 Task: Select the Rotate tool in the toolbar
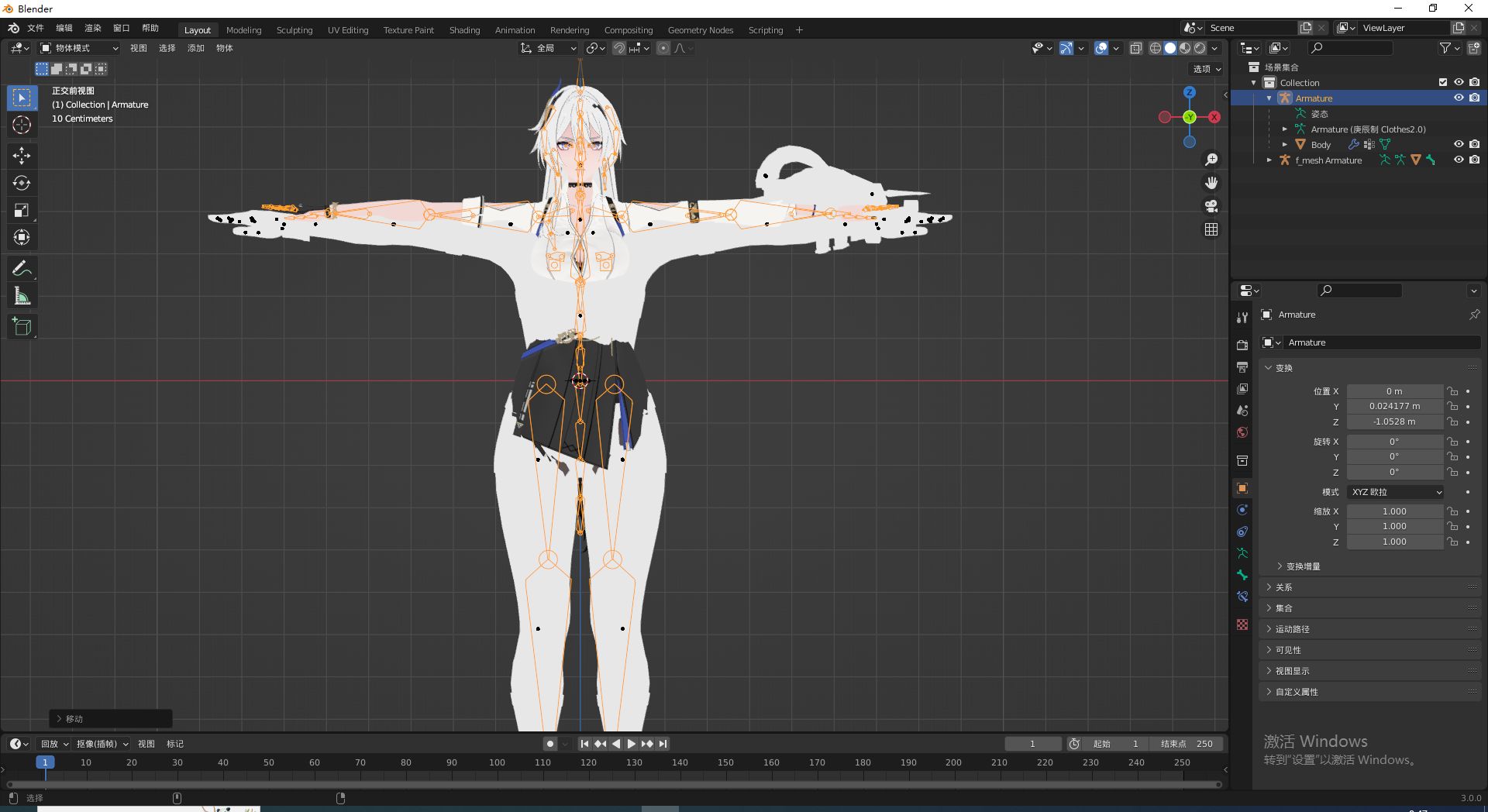click(x=22, y=183)
